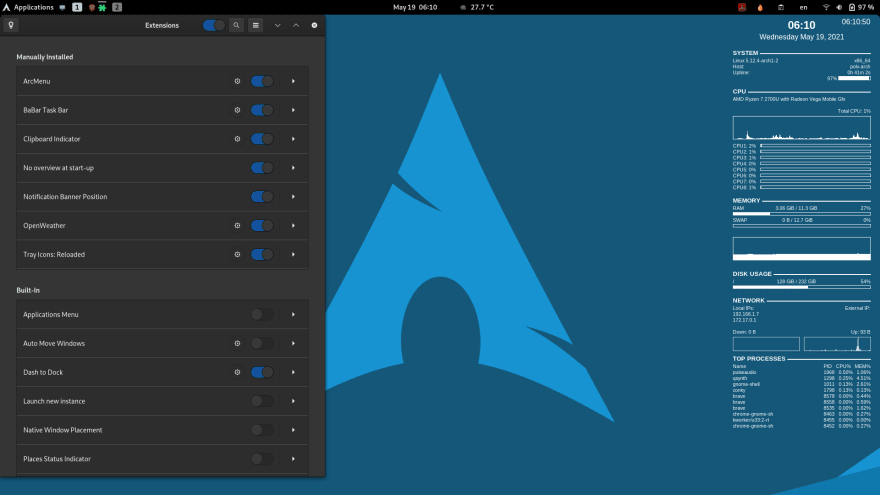
Task: Open Clipboard Indicator settings gear
Action: tap(237, 139)
